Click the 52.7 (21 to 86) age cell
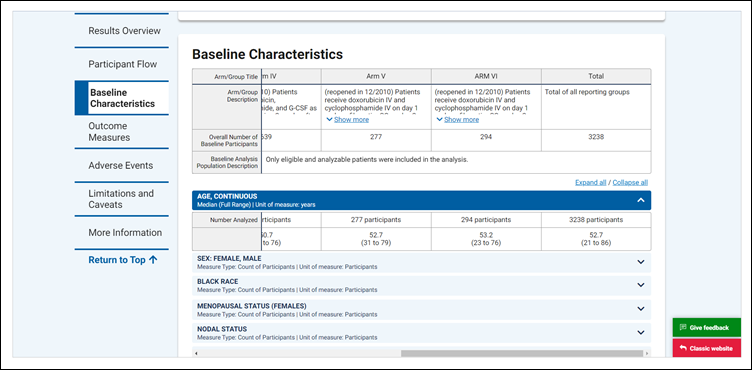Viewport: 752px width, 370px height. pyautogui.click(x=596, y=239)
